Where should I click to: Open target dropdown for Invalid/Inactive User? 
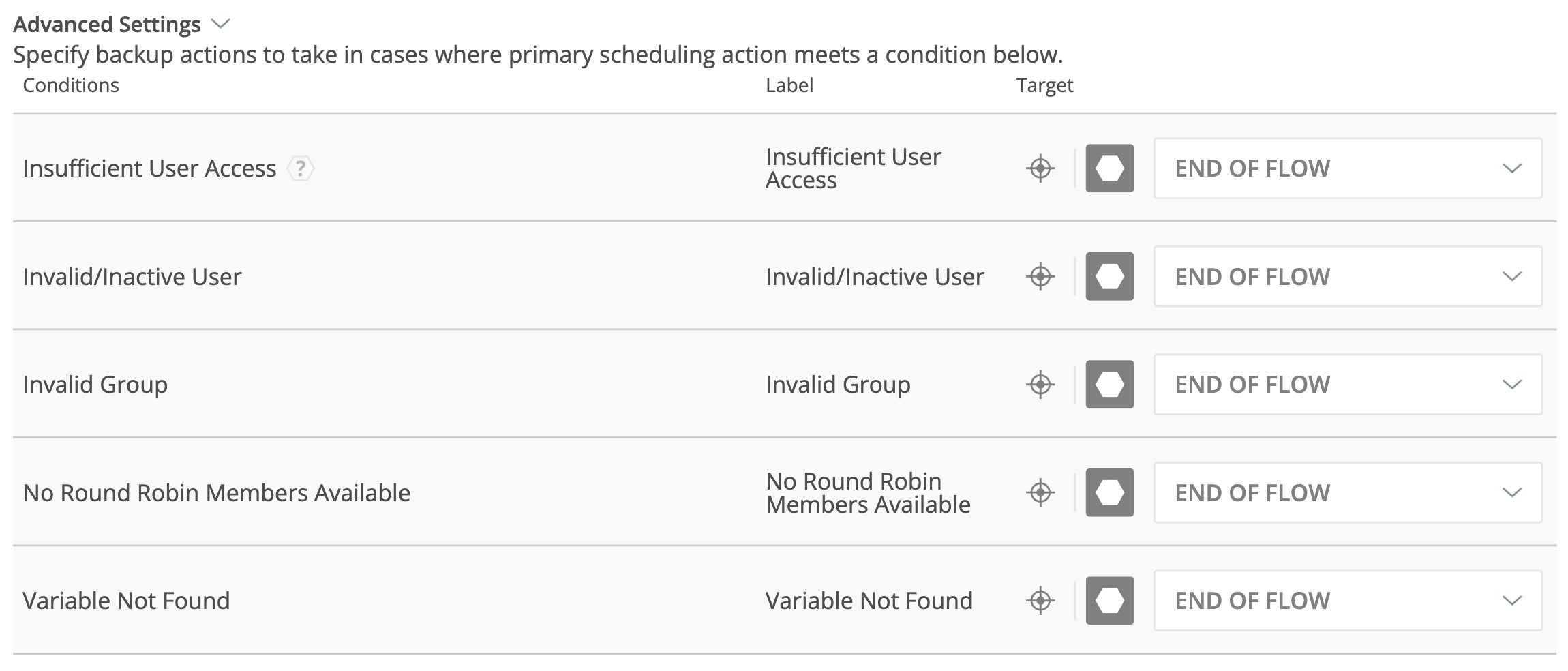1347,277
